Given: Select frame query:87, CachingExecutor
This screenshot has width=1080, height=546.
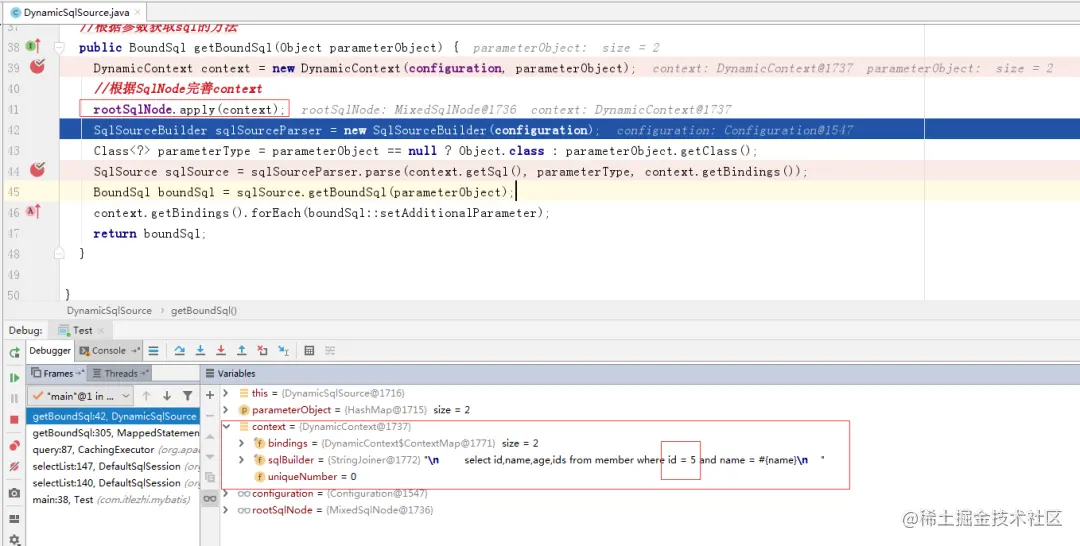Looking at the screenshot, I should 114,450.
